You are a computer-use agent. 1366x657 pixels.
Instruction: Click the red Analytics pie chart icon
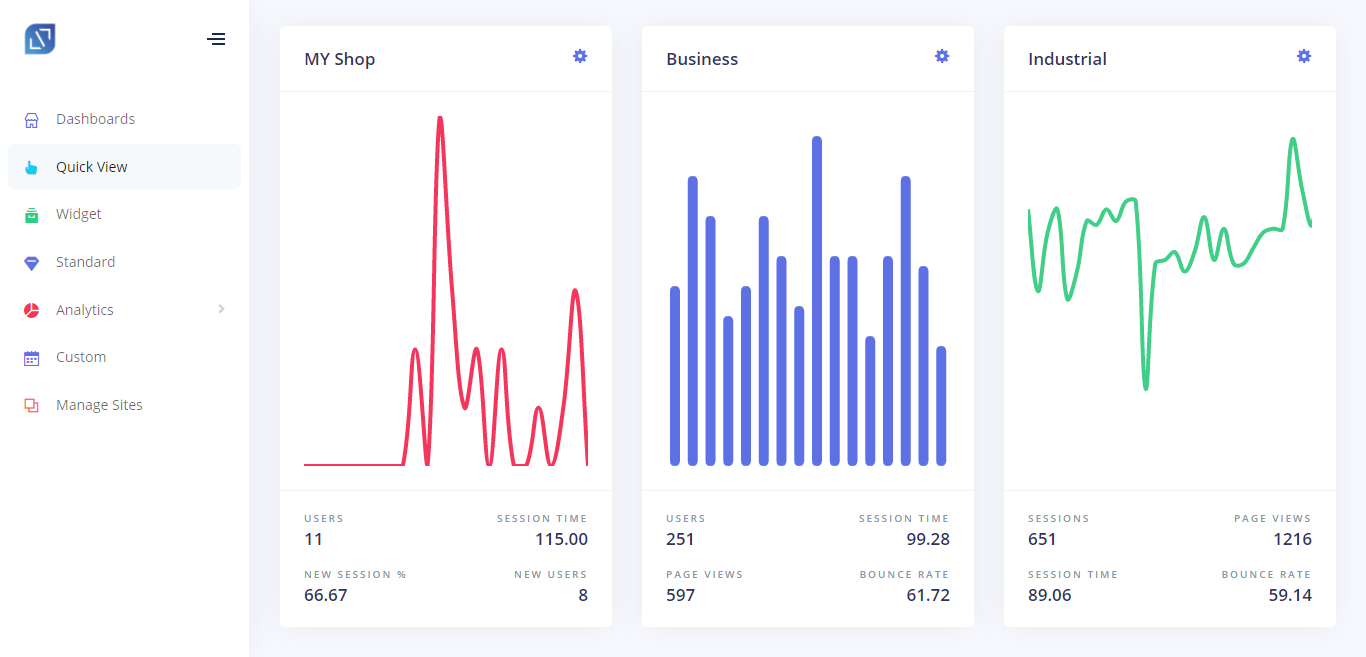[x=31, y=310]
